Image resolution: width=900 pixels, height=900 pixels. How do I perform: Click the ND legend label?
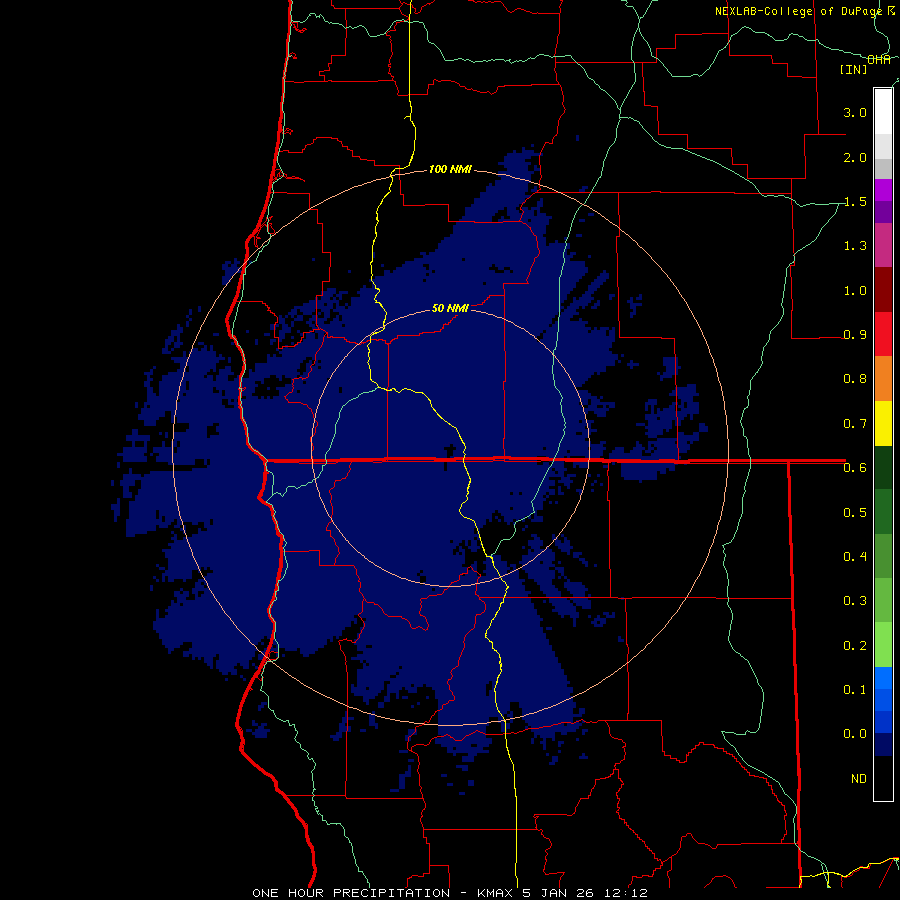pyautogui.click(x=859, y=778)
